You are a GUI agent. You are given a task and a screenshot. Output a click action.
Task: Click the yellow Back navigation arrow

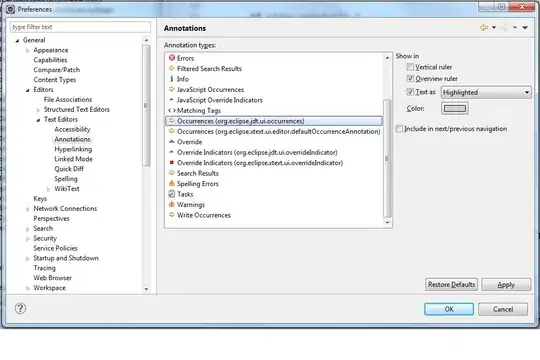click(x=484, y=28)
